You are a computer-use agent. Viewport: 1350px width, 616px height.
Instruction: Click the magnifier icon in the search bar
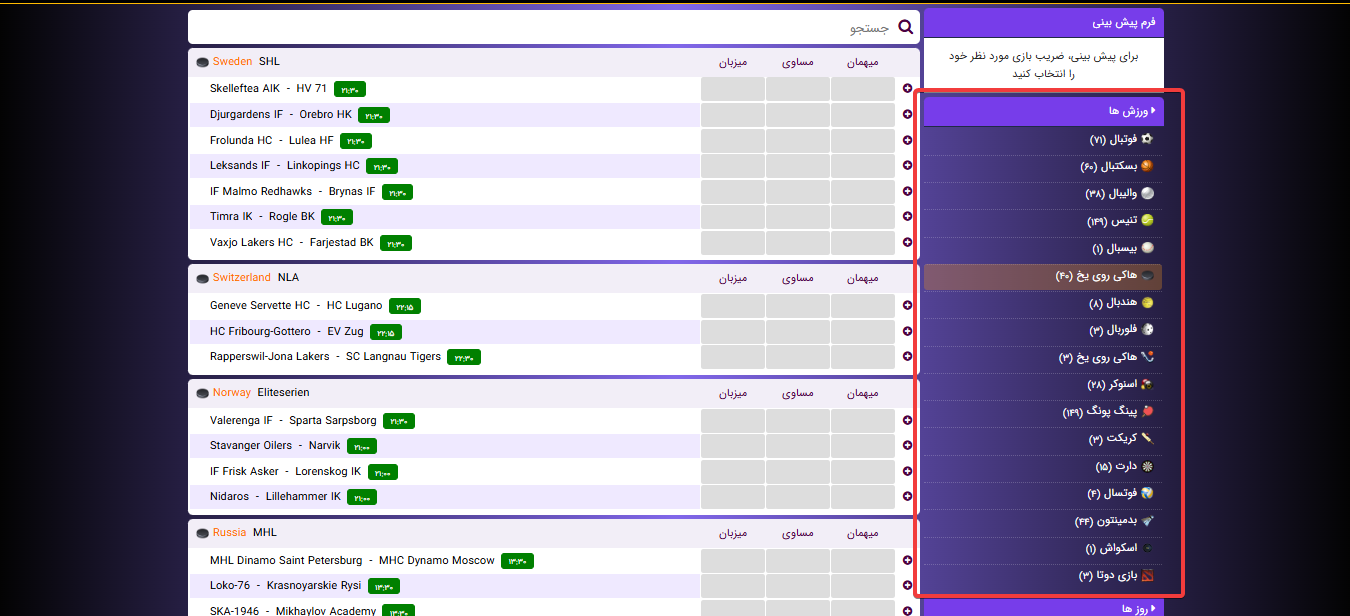point(906,28)
